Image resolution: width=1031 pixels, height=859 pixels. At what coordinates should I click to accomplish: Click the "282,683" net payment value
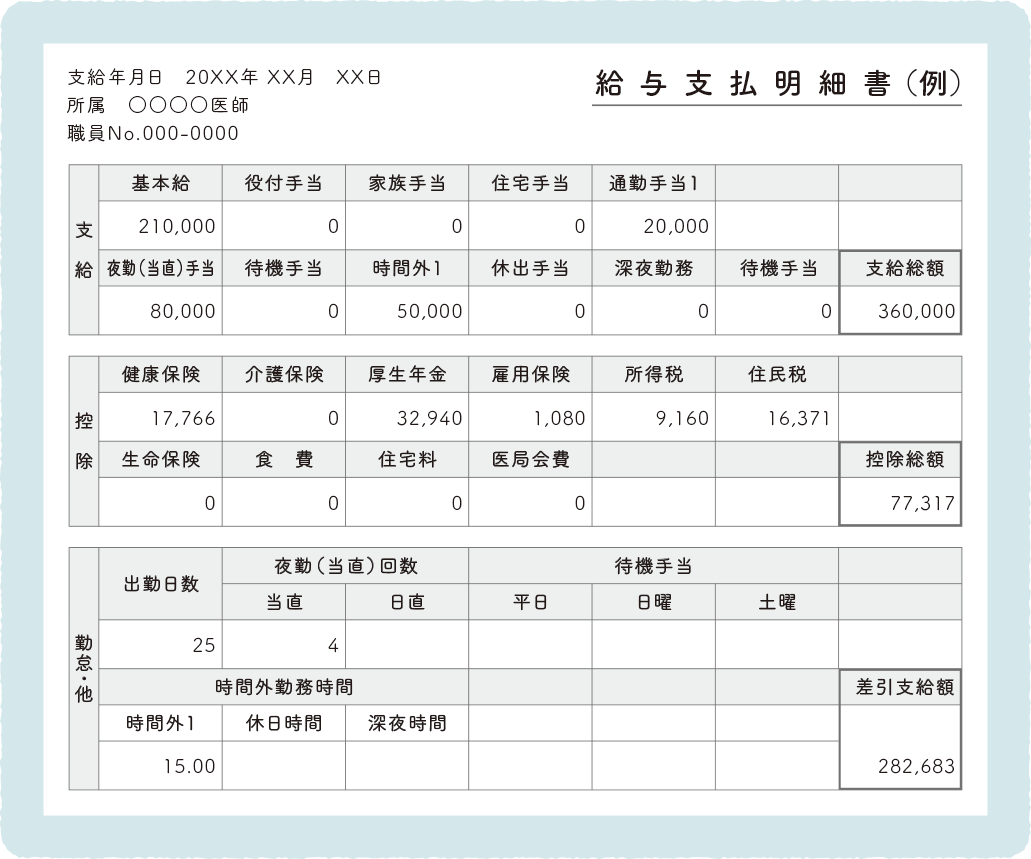click(x=917, y=766)
